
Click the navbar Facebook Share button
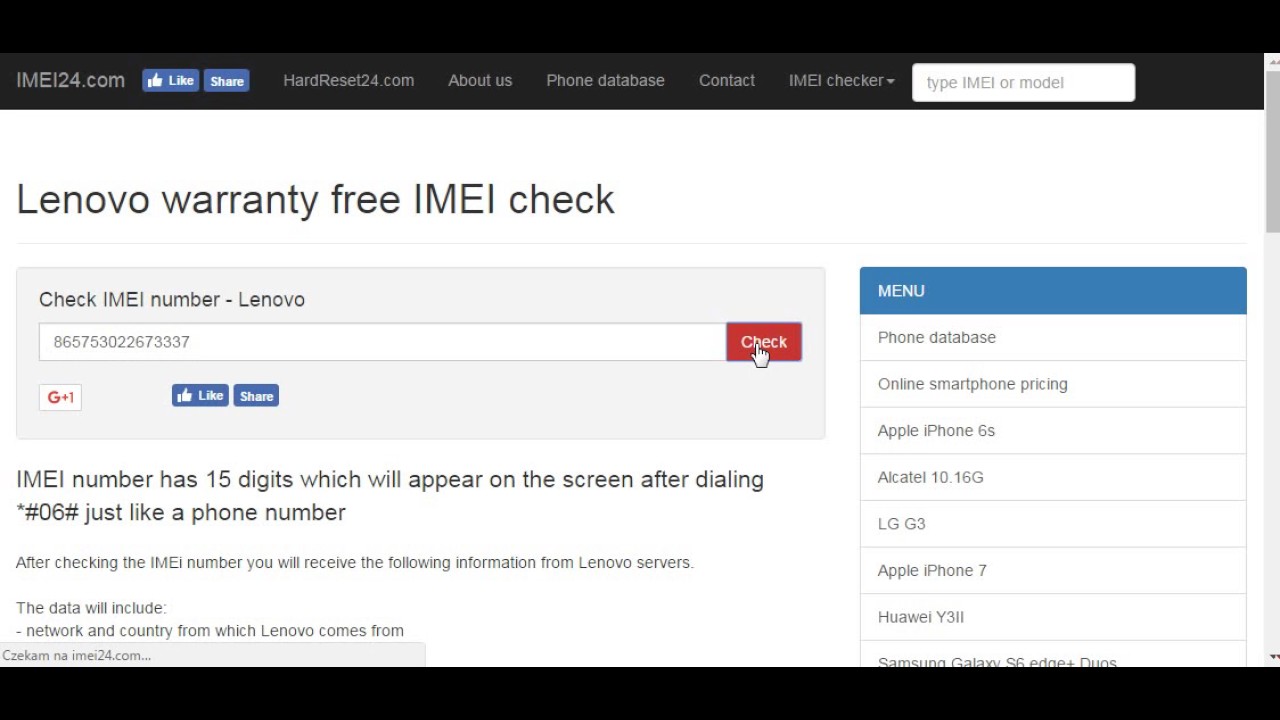pos(227,81)
